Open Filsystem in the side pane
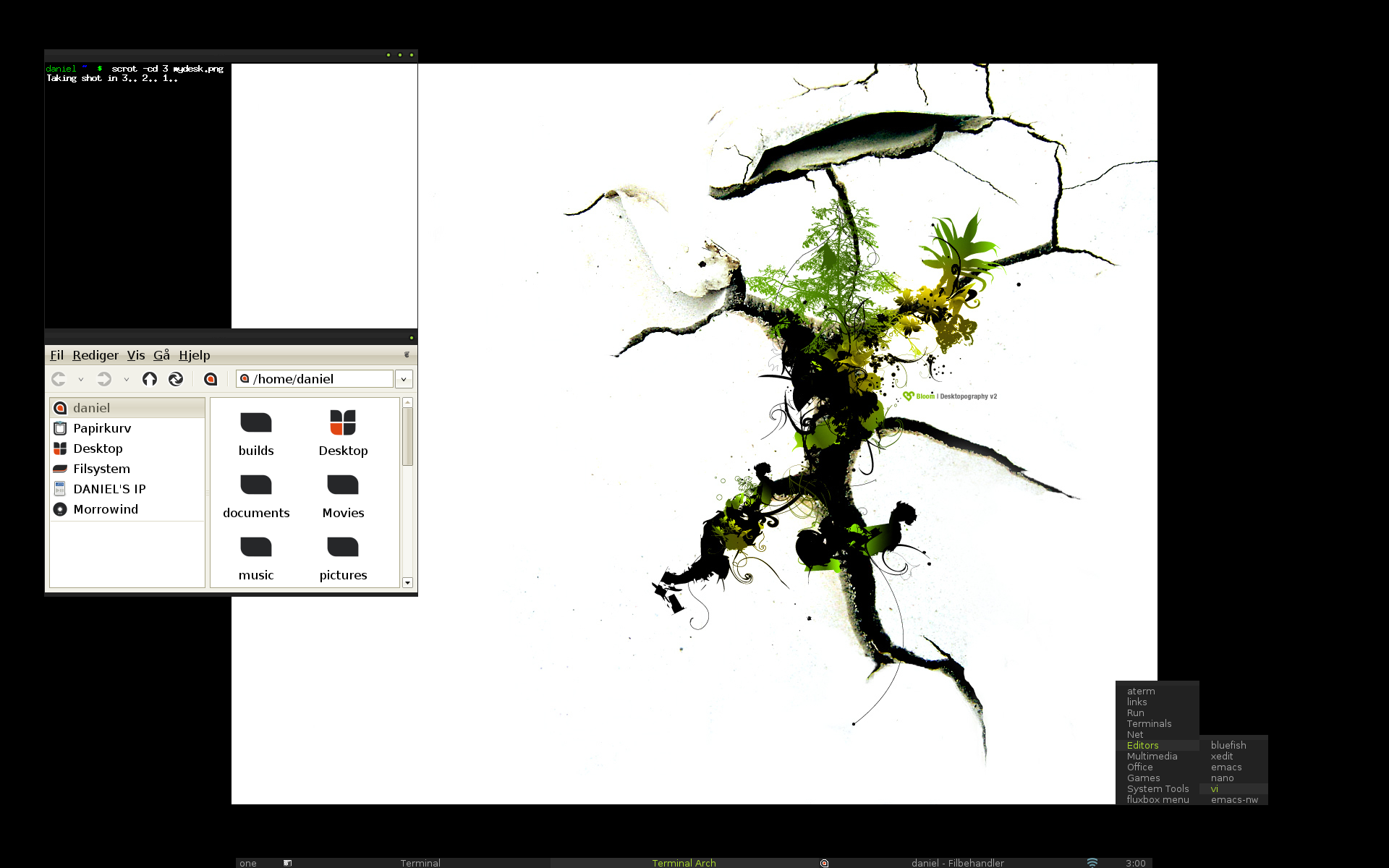 point(127,469)
